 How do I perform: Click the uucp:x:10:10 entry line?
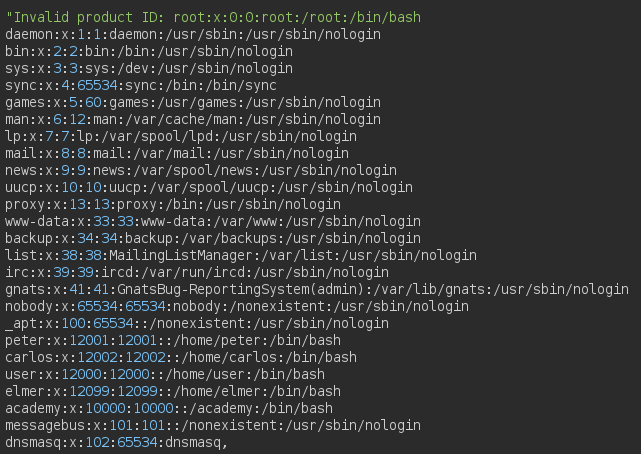pos(209,187)
